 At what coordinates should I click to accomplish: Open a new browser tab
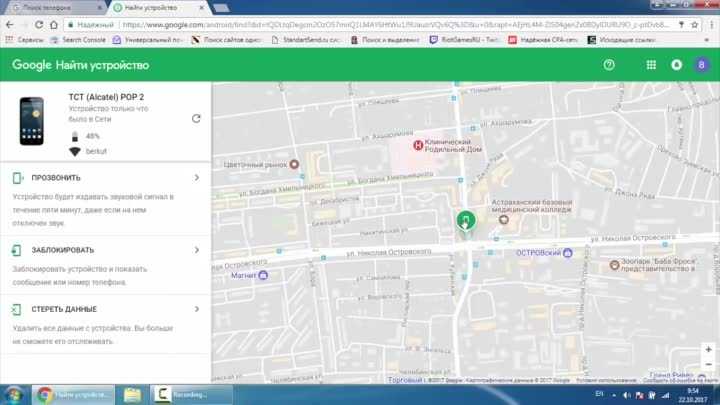pos(221,8)
